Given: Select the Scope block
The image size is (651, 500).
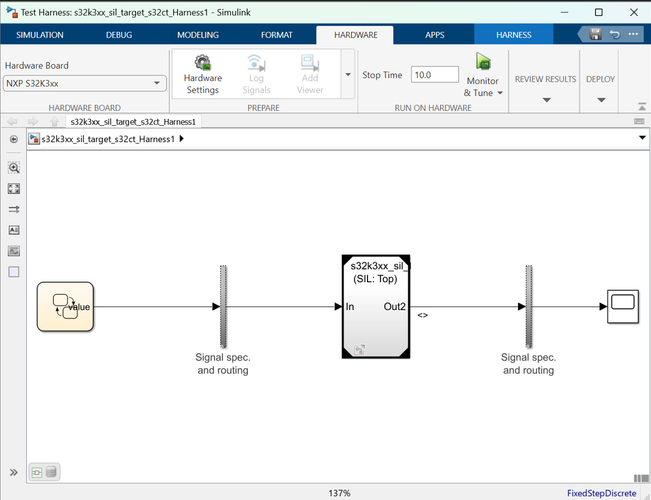Looking at the screenshot, I should 623,307.
